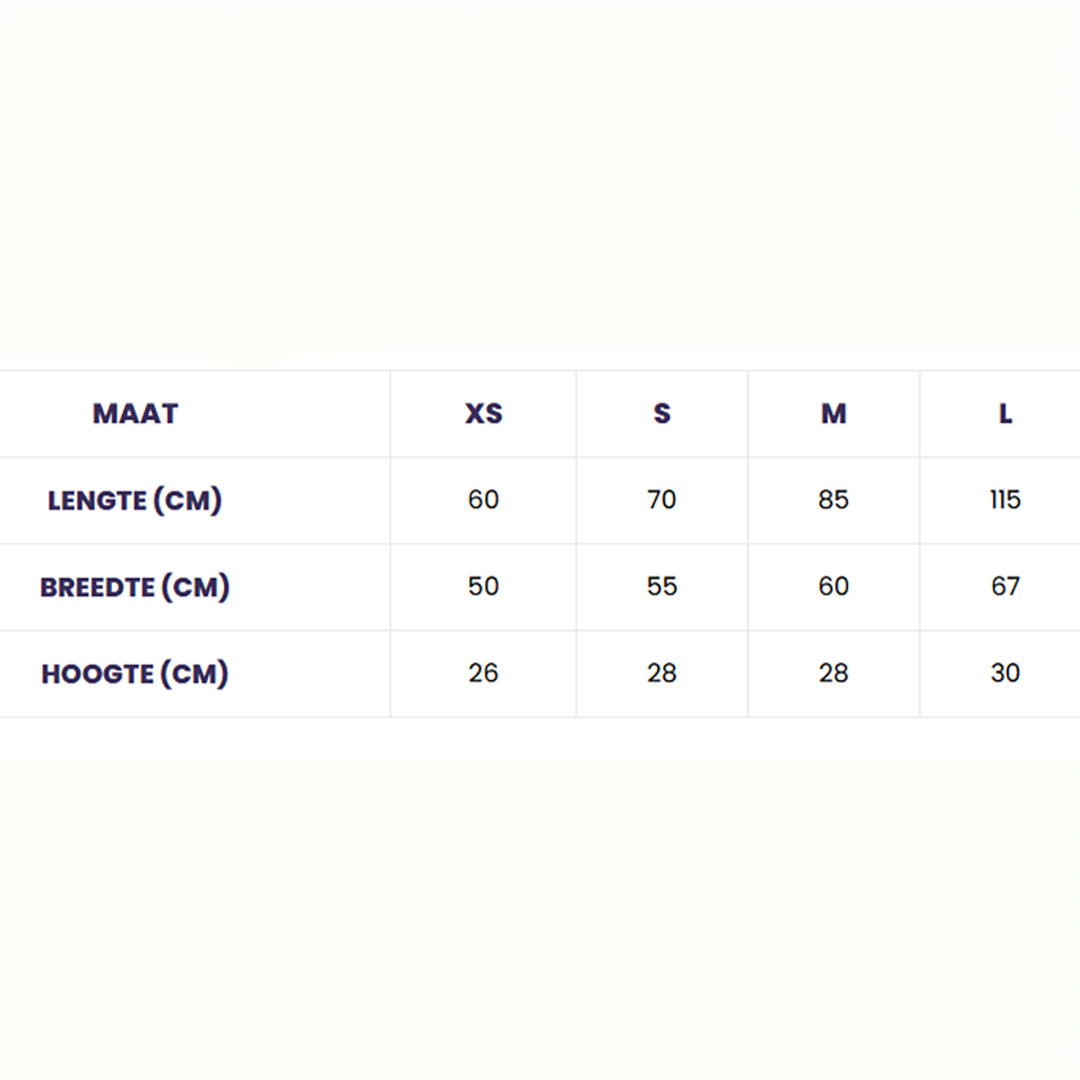Click the L length value 115
The image size is (1080, 1080).
point(1005,500)
